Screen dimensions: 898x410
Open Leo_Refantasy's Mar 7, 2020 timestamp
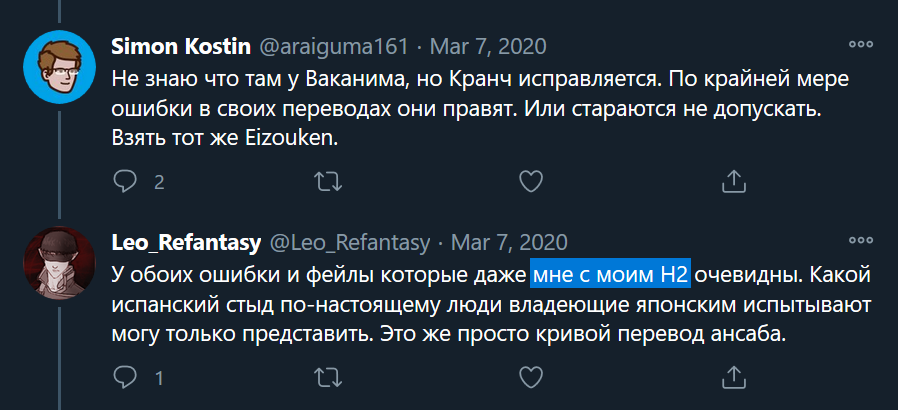click(x=509, y=243)
